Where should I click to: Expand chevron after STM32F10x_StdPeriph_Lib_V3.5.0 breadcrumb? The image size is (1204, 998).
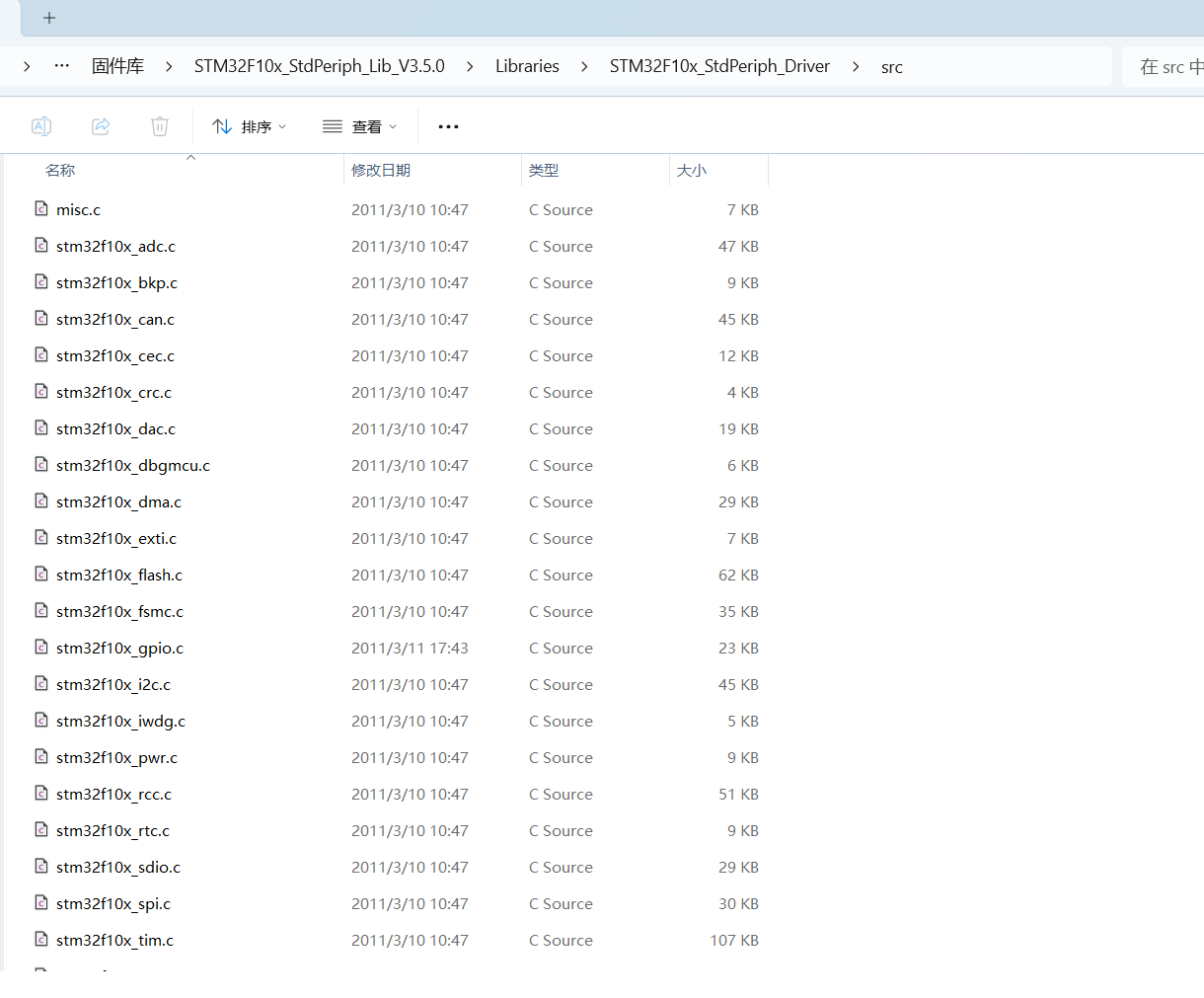click(470, 66)
